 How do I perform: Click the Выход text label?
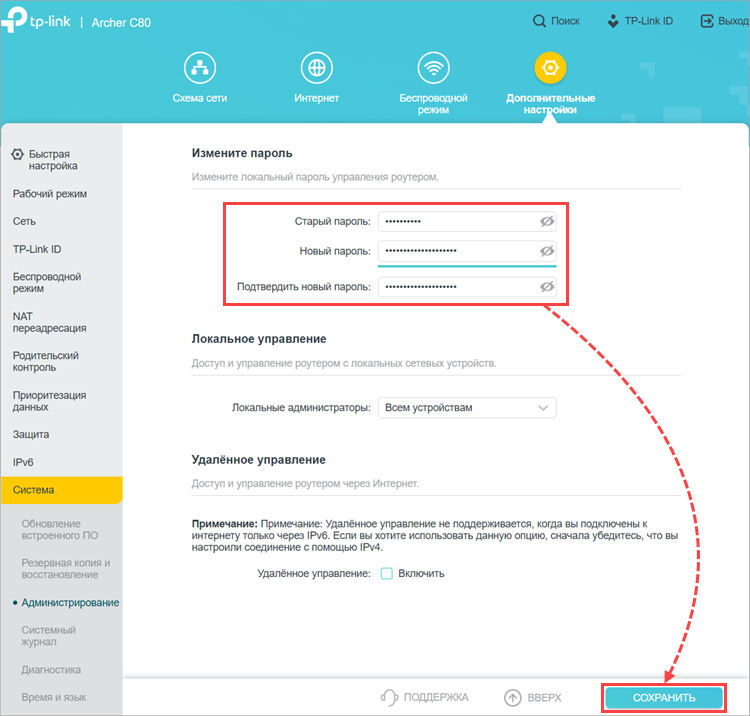[x=733, y=21]
